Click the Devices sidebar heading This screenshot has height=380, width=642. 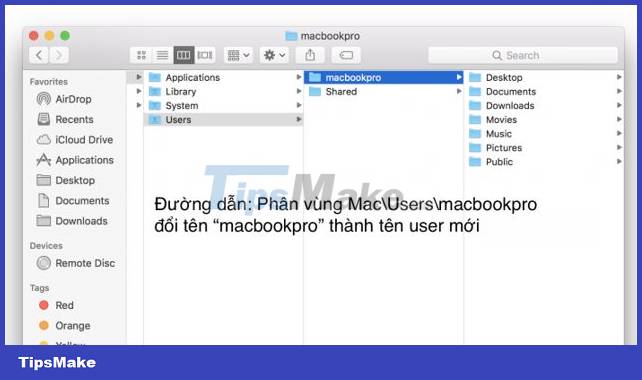pos(46,246)
